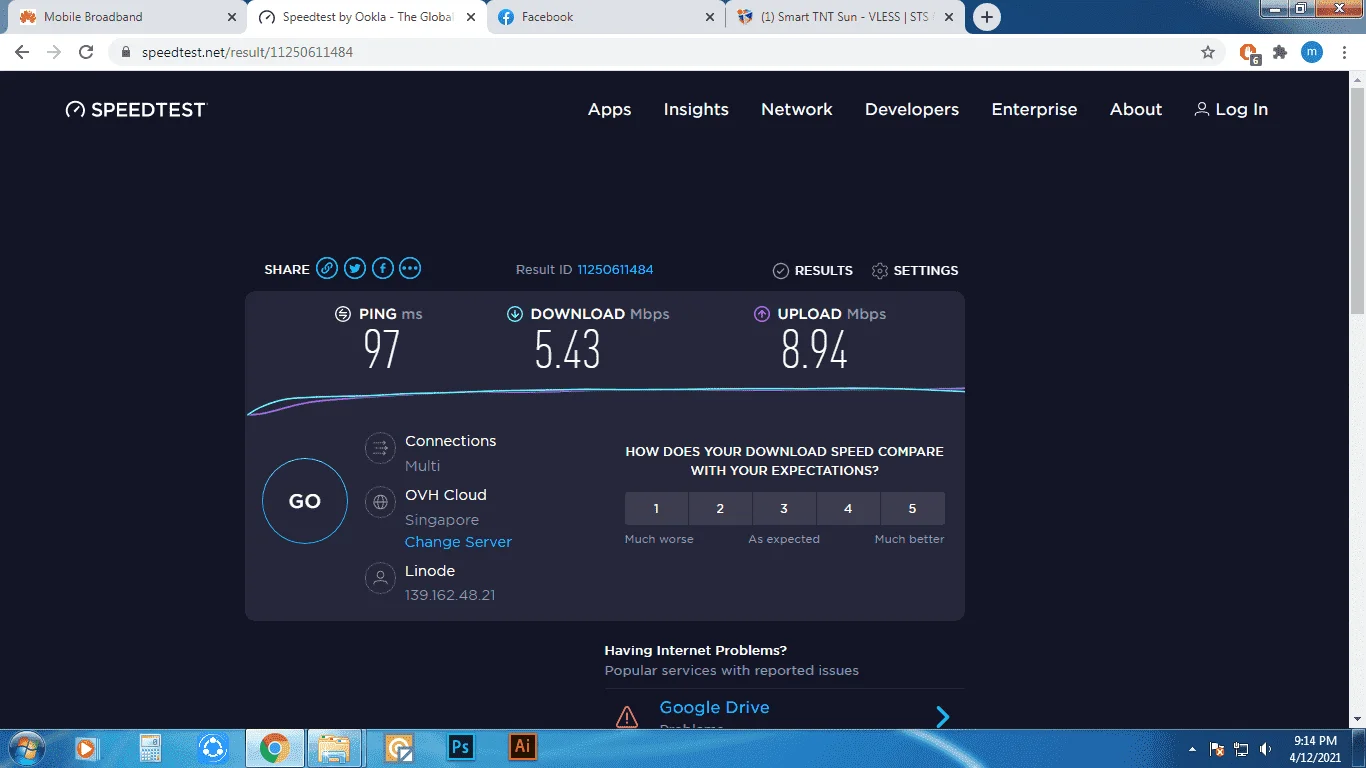Open the Network menu item
This screenshot has width=1366, height=768.
point(797,110)
